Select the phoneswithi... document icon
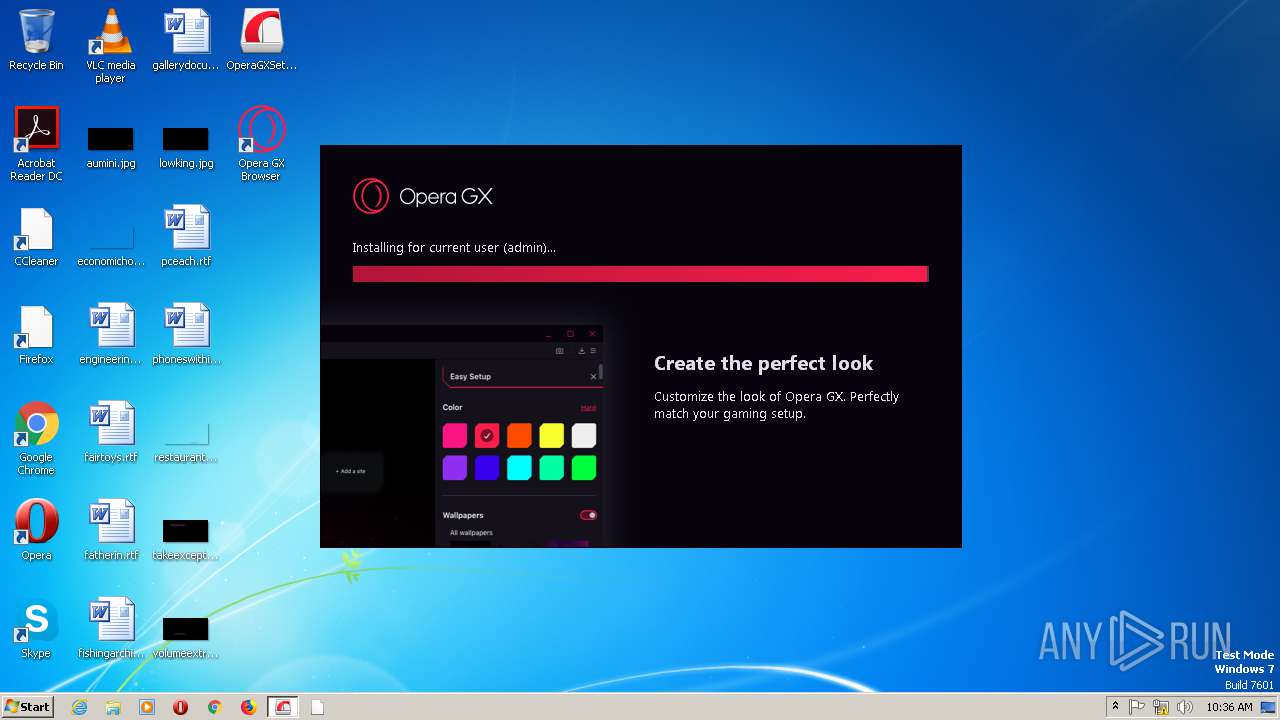The height and width of the screenshot is (720, 1280). pos(186,335)
